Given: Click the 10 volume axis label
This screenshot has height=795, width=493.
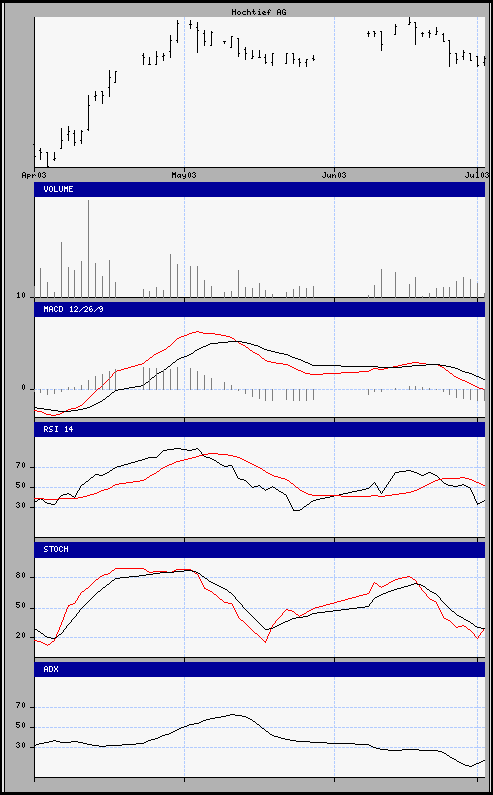Looking at the screenshot, I should click(x=21, y=296).
